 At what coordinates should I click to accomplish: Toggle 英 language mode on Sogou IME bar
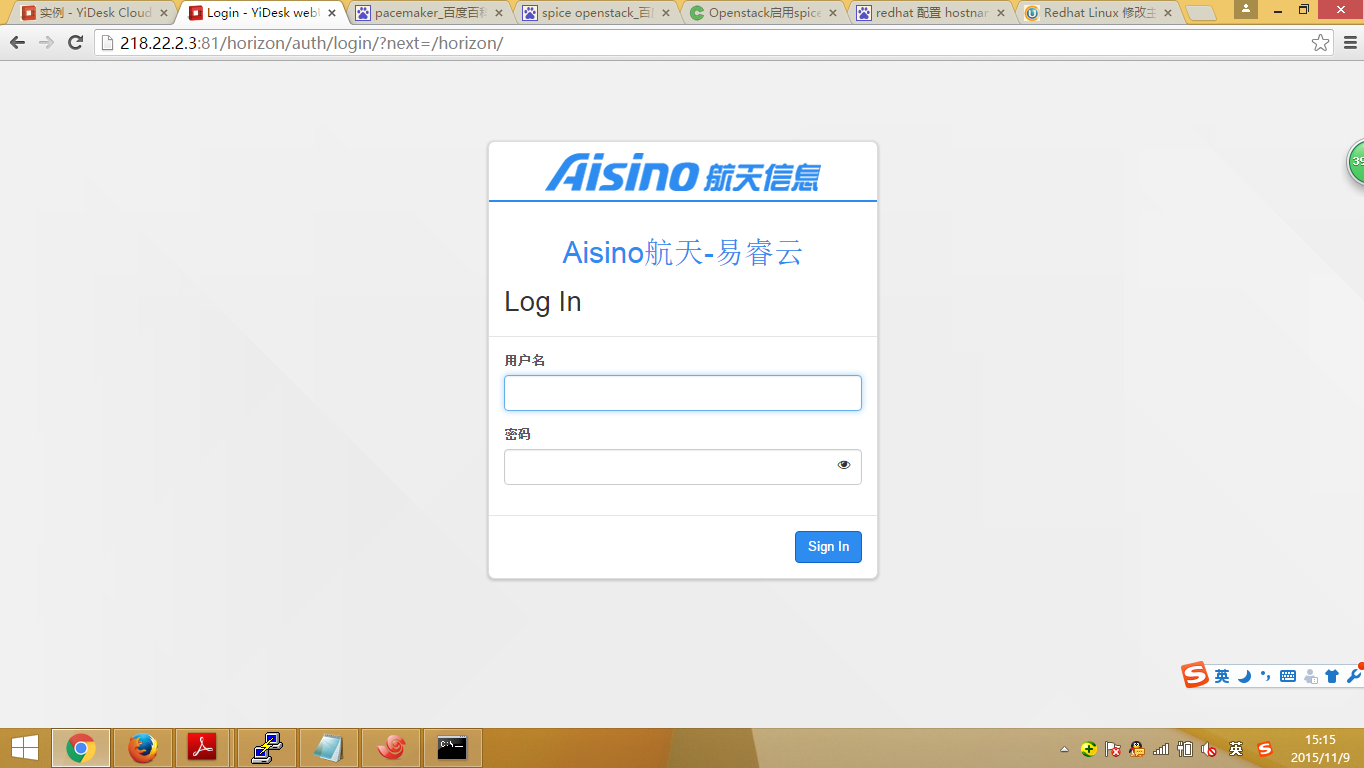pos(1222,676)
